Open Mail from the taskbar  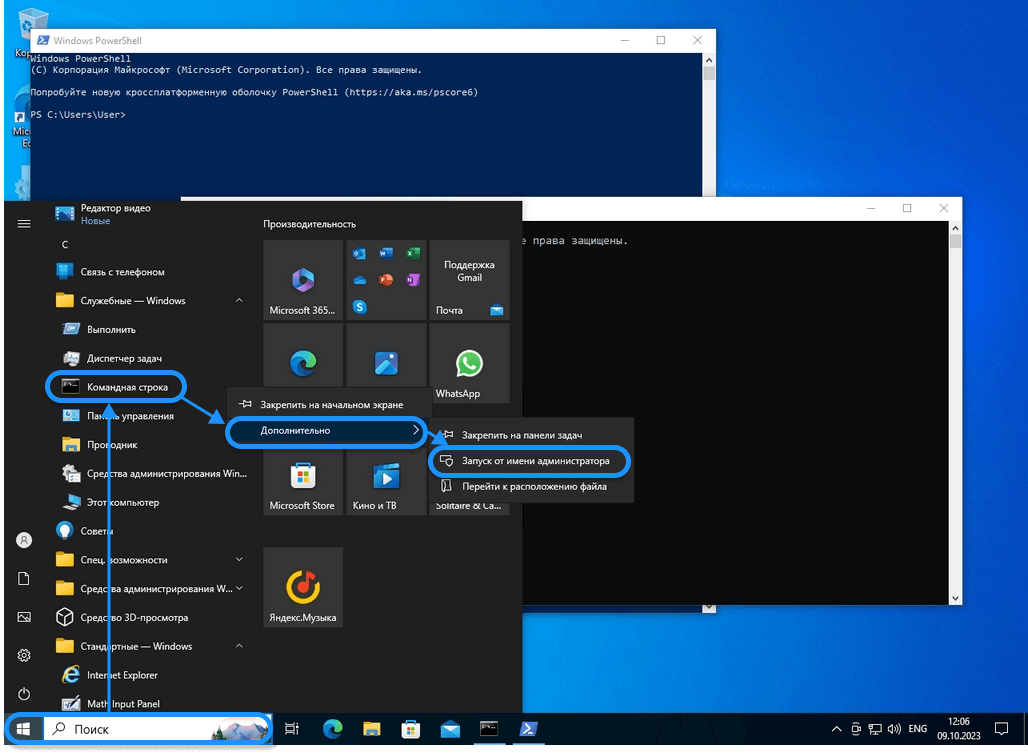click(450, 729)
